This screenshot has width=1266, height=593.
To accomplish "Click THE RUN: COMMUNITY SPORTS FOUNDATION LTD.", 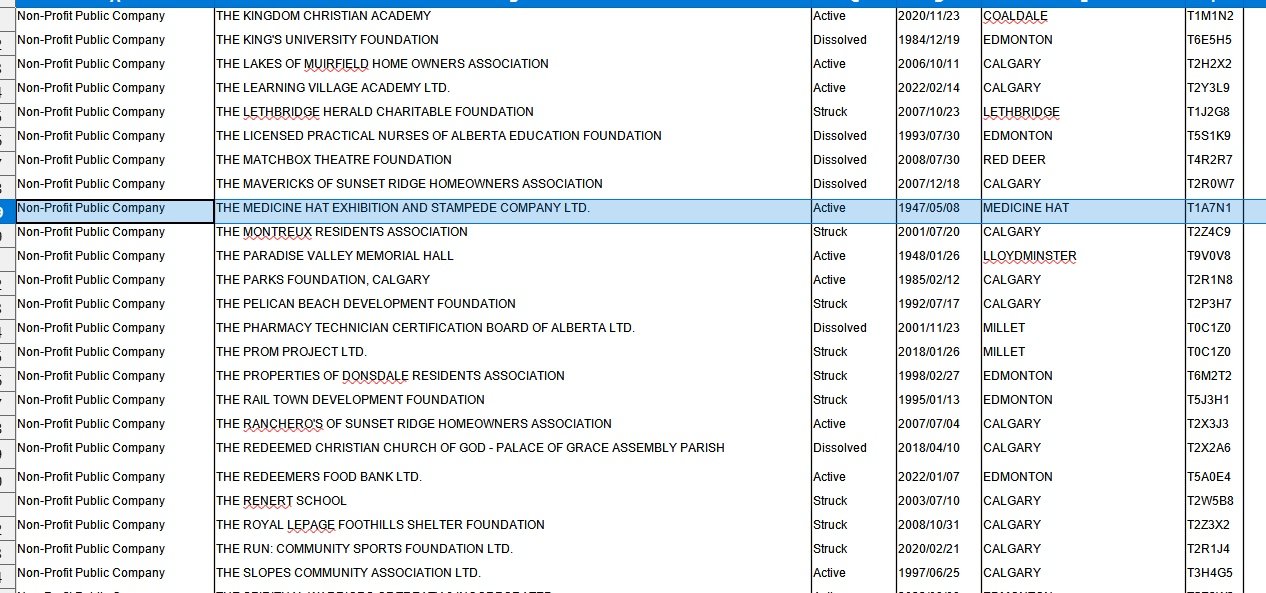I will (512, 549).
